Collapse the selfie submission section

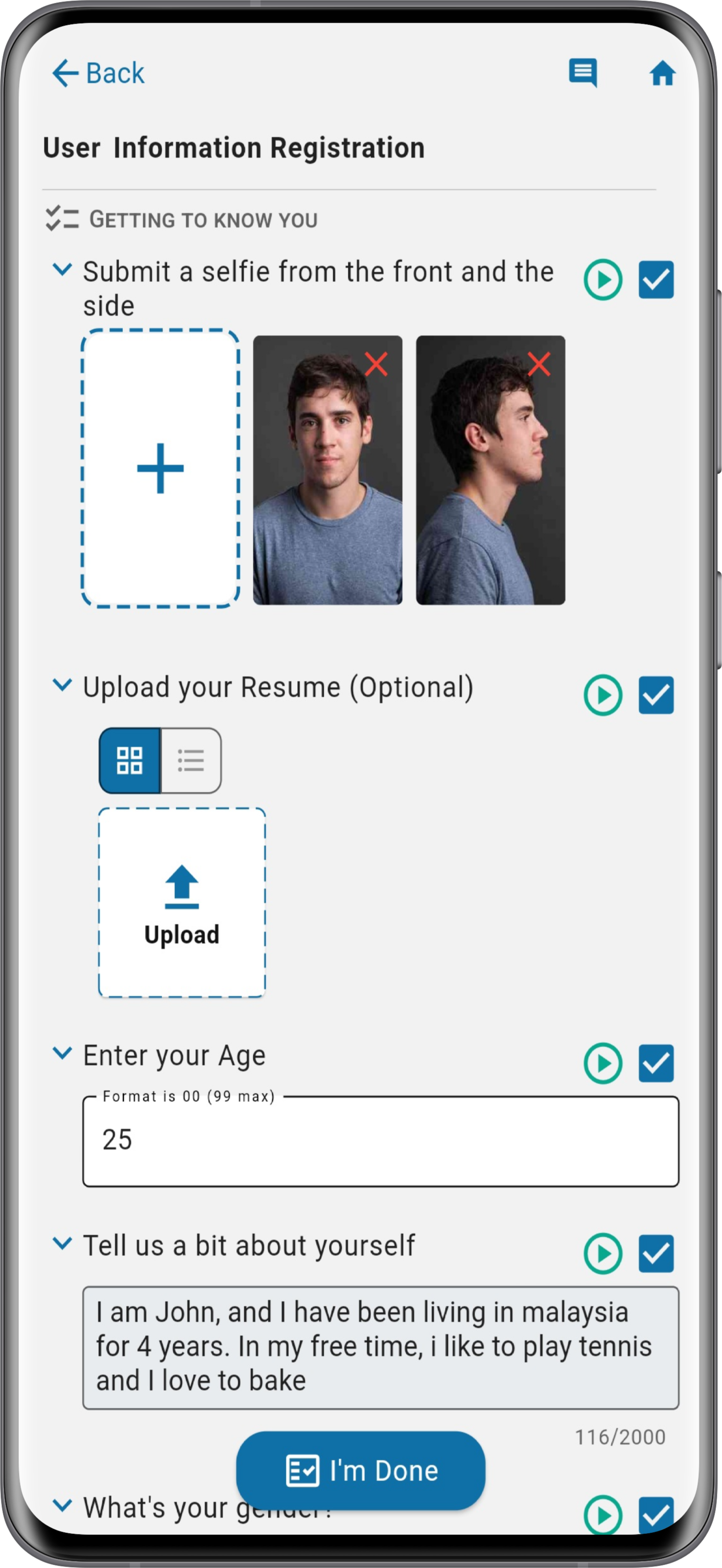[62, 269]
